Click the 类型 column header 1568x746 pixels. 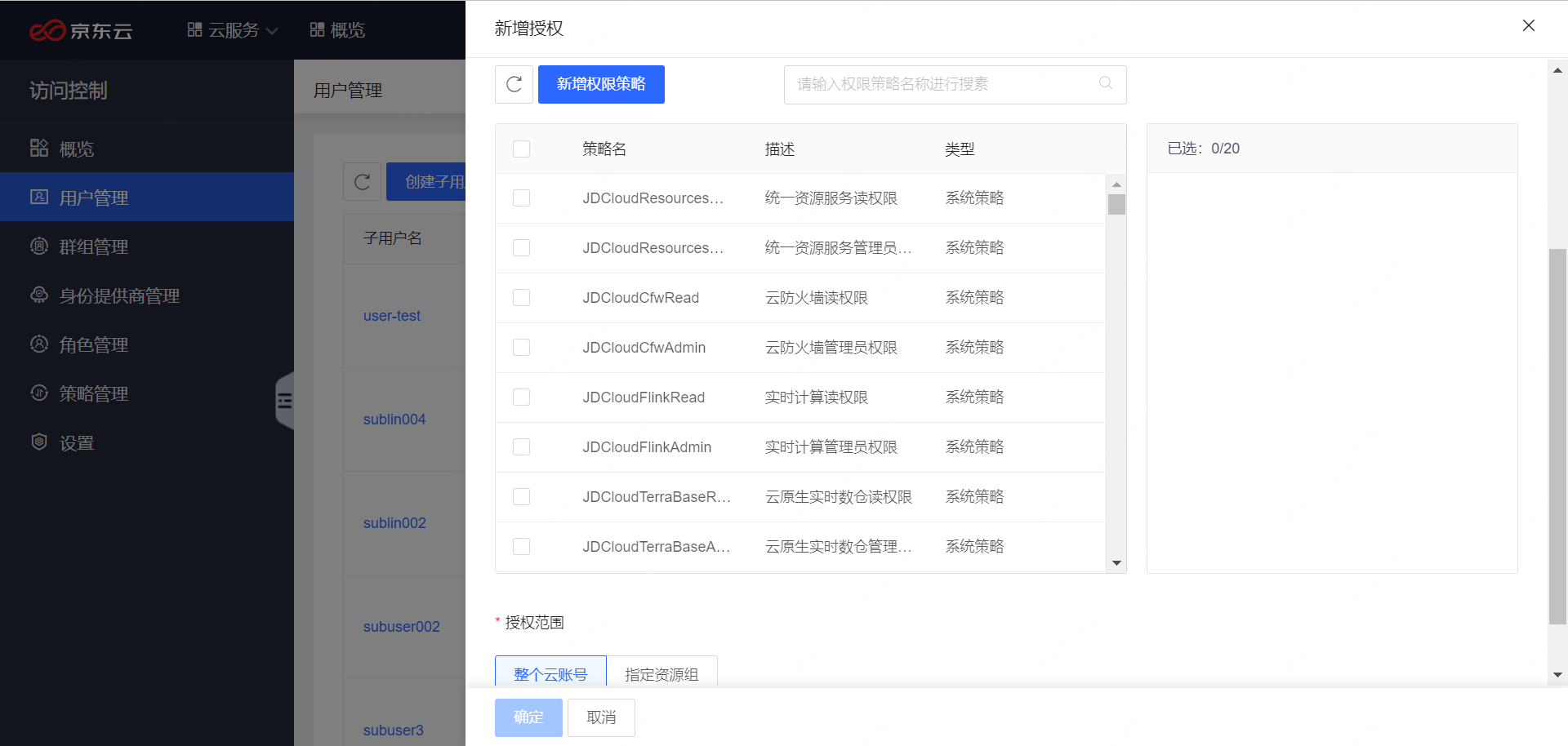tap(960, 149)
